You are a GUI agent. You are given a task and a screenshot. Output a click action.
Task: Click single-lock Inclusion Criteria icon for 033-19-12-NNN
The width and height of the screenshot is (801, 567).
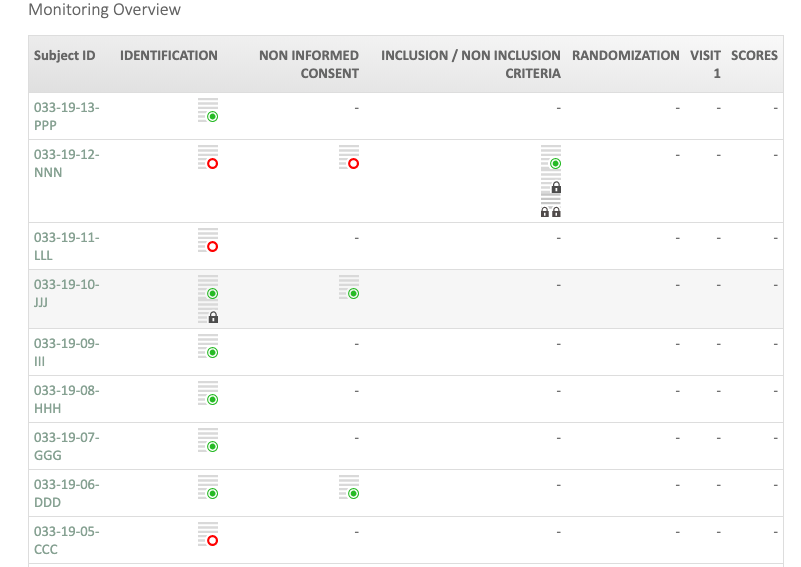click(x=551, y=182)
